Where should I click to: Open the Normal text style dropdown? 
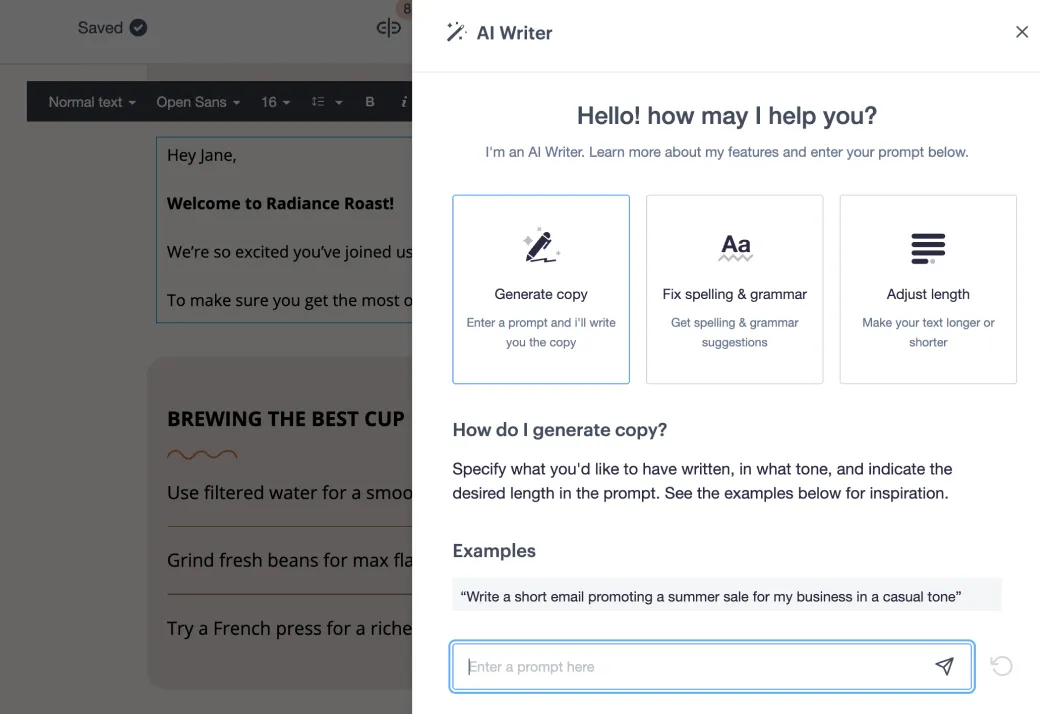tap(90, 101)
